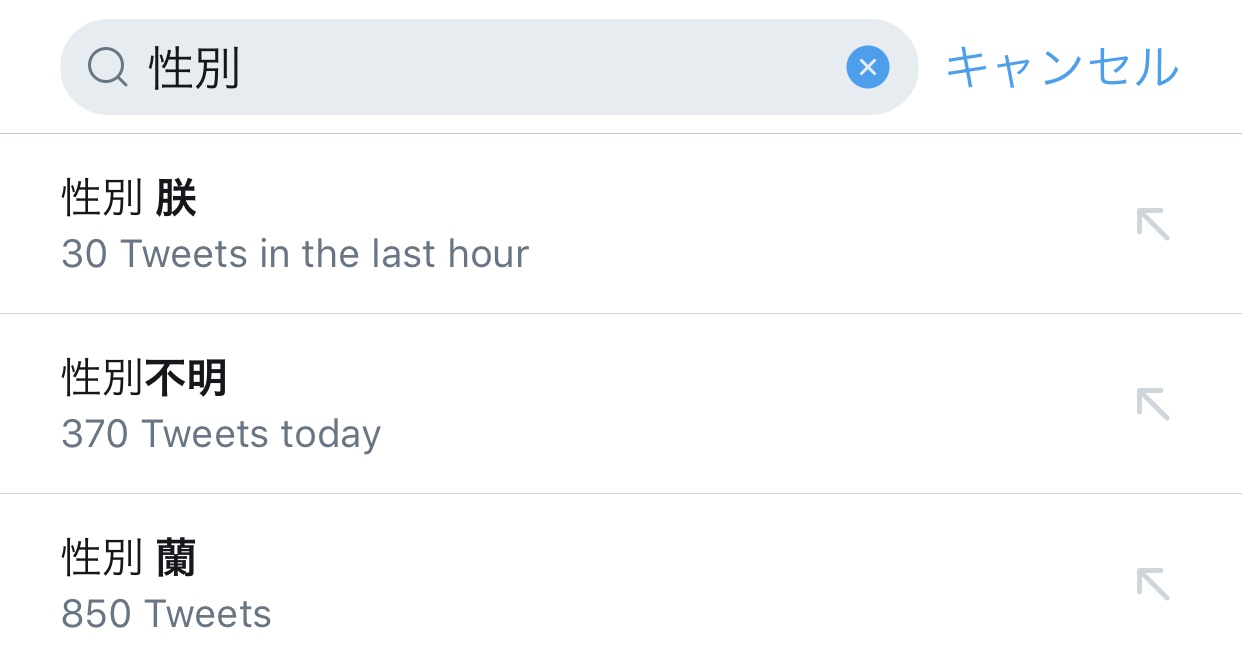Tap the autofill arrow beside 性別不明
The height and width of the screenshot is (659, 1242).
pos(1153,404)
